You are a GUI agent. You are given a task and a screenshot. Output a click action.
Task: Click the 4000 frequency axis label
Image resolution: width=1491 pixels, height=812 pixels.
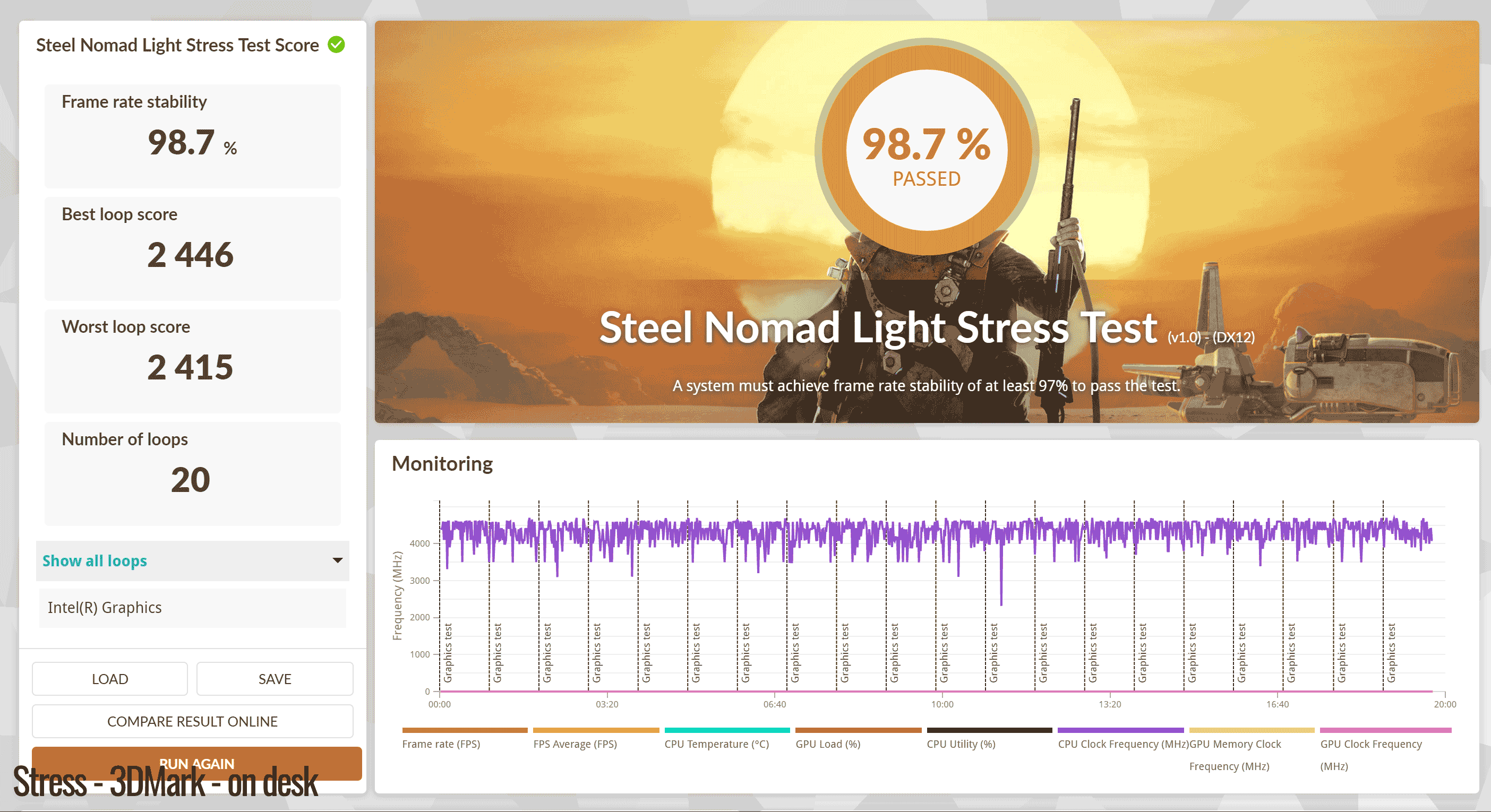coord(419,543)
